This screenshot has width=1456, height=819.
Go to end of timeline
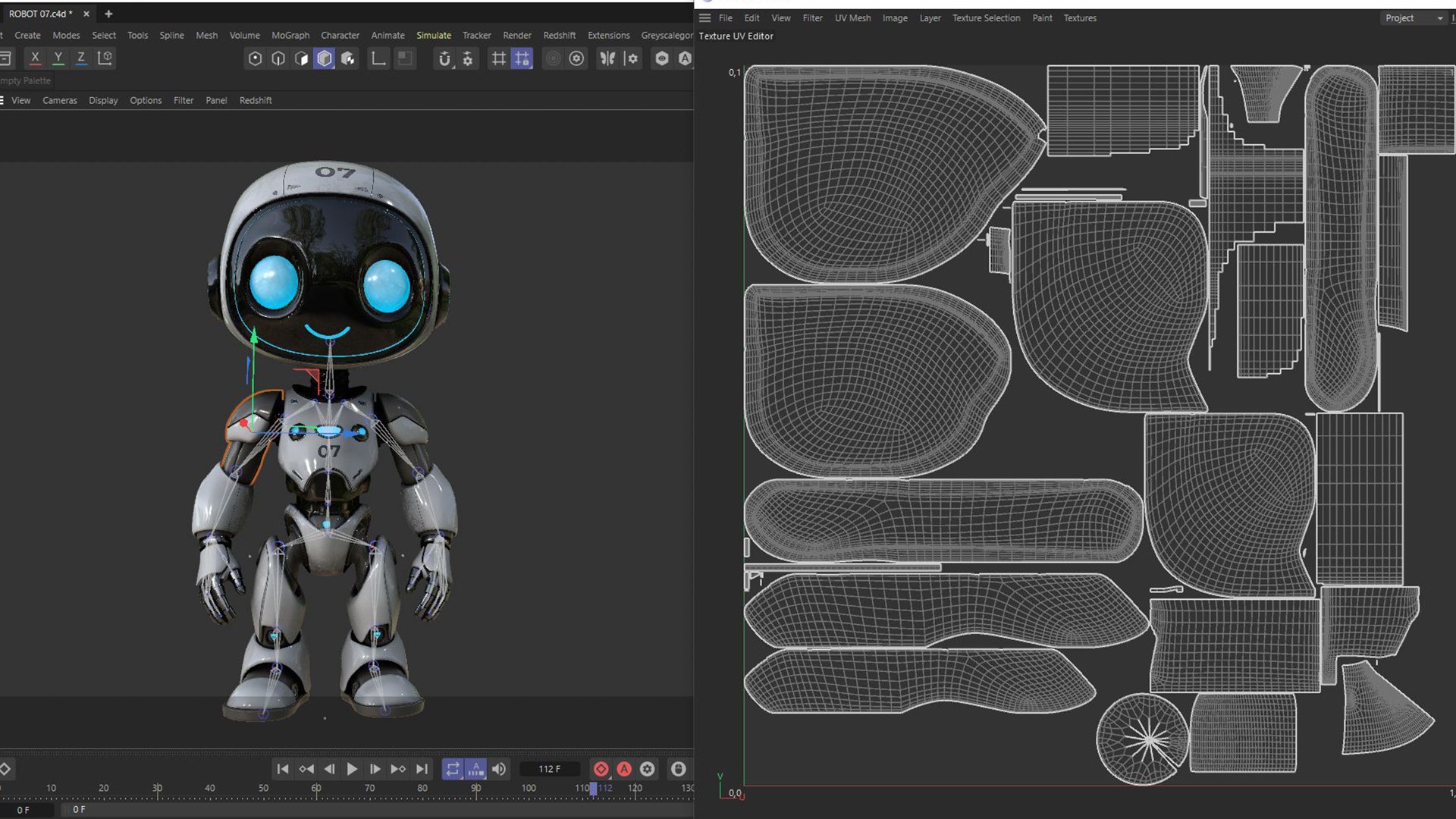click(422, 769)
